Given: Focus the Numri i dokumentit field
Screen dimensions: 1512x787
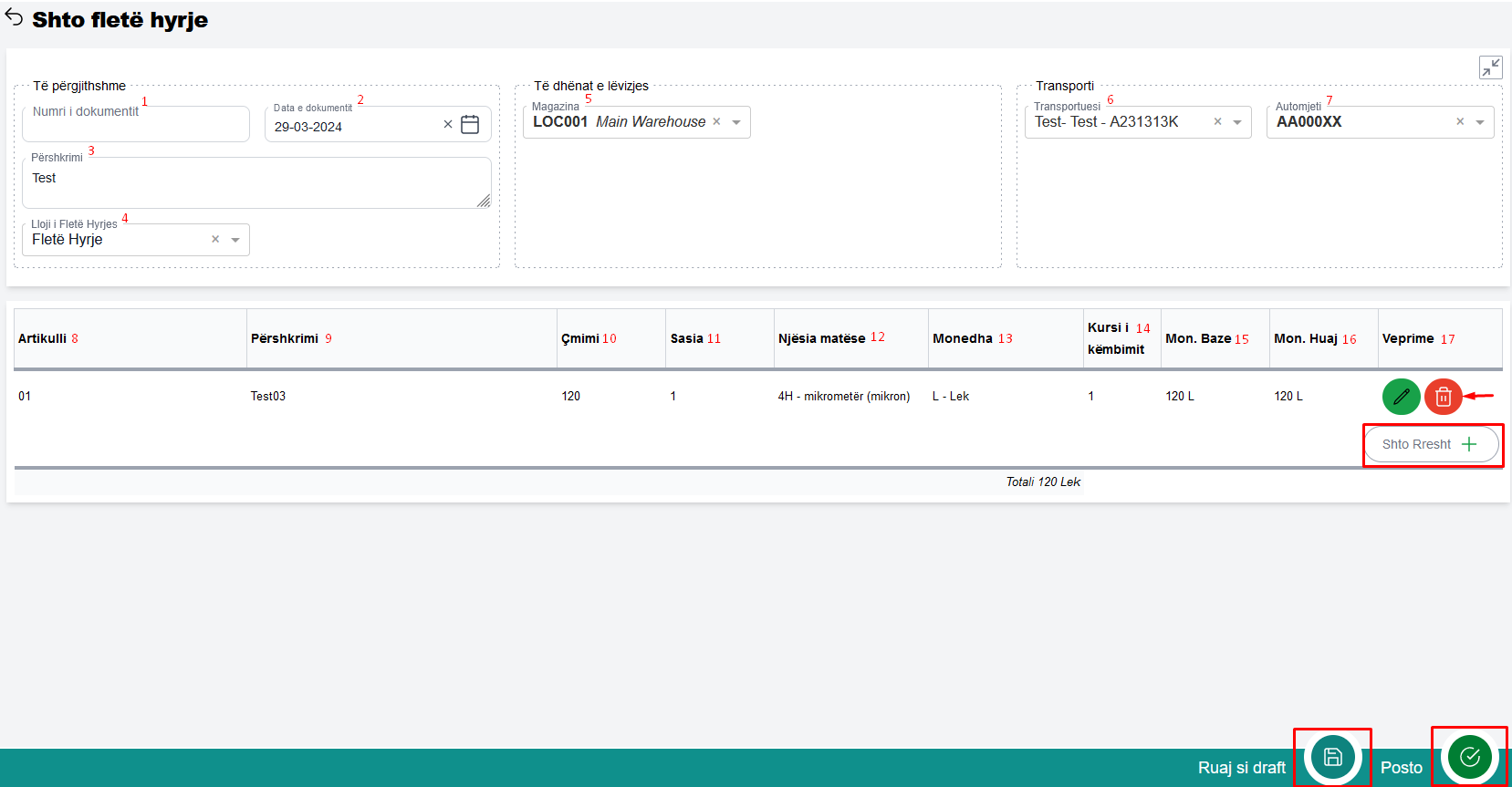Looking at the screenshot, I should click(135, 125).
